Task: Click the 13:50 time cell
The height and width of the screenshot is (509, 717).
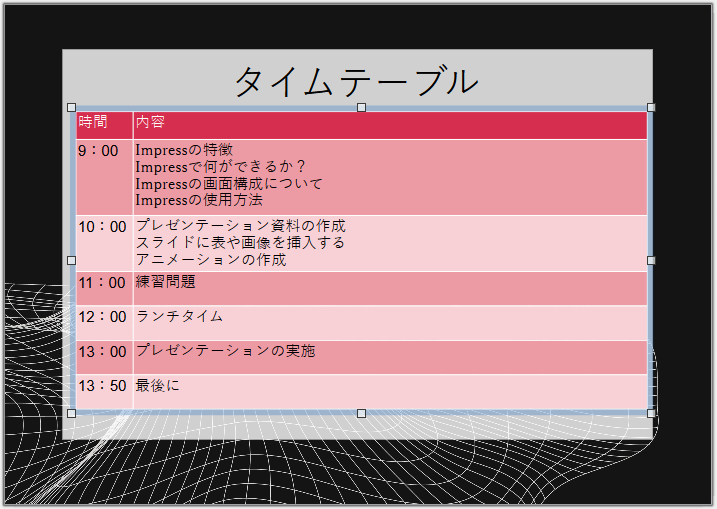Action: coord(104,392)
